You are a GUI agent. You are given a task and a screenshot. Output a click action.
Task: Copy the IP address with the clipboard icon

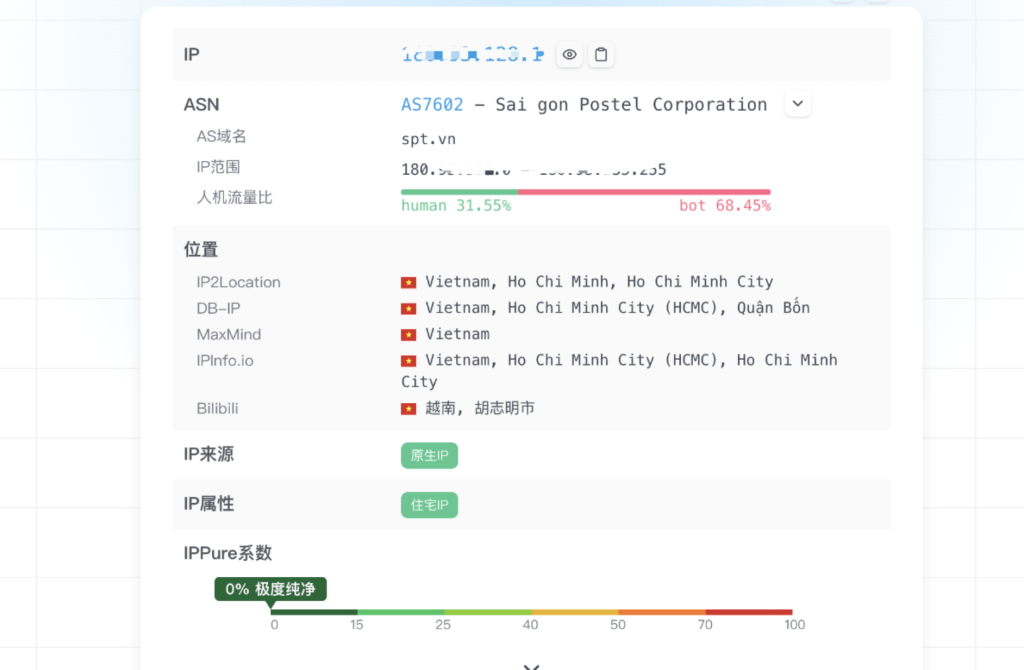(601, 55)
